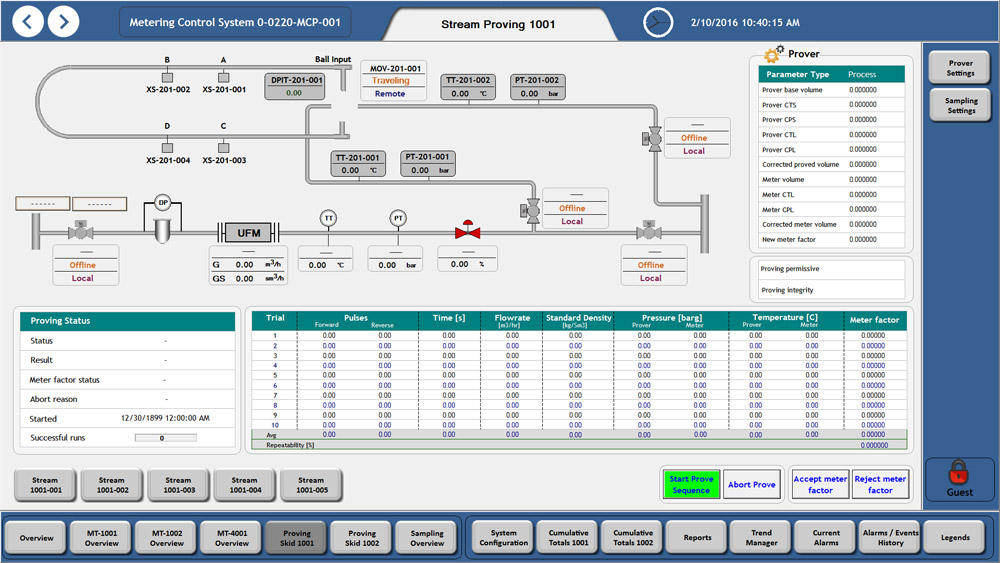Click the clock icon in the header
Screen dimensions: 1000x563
coord(658,23)
